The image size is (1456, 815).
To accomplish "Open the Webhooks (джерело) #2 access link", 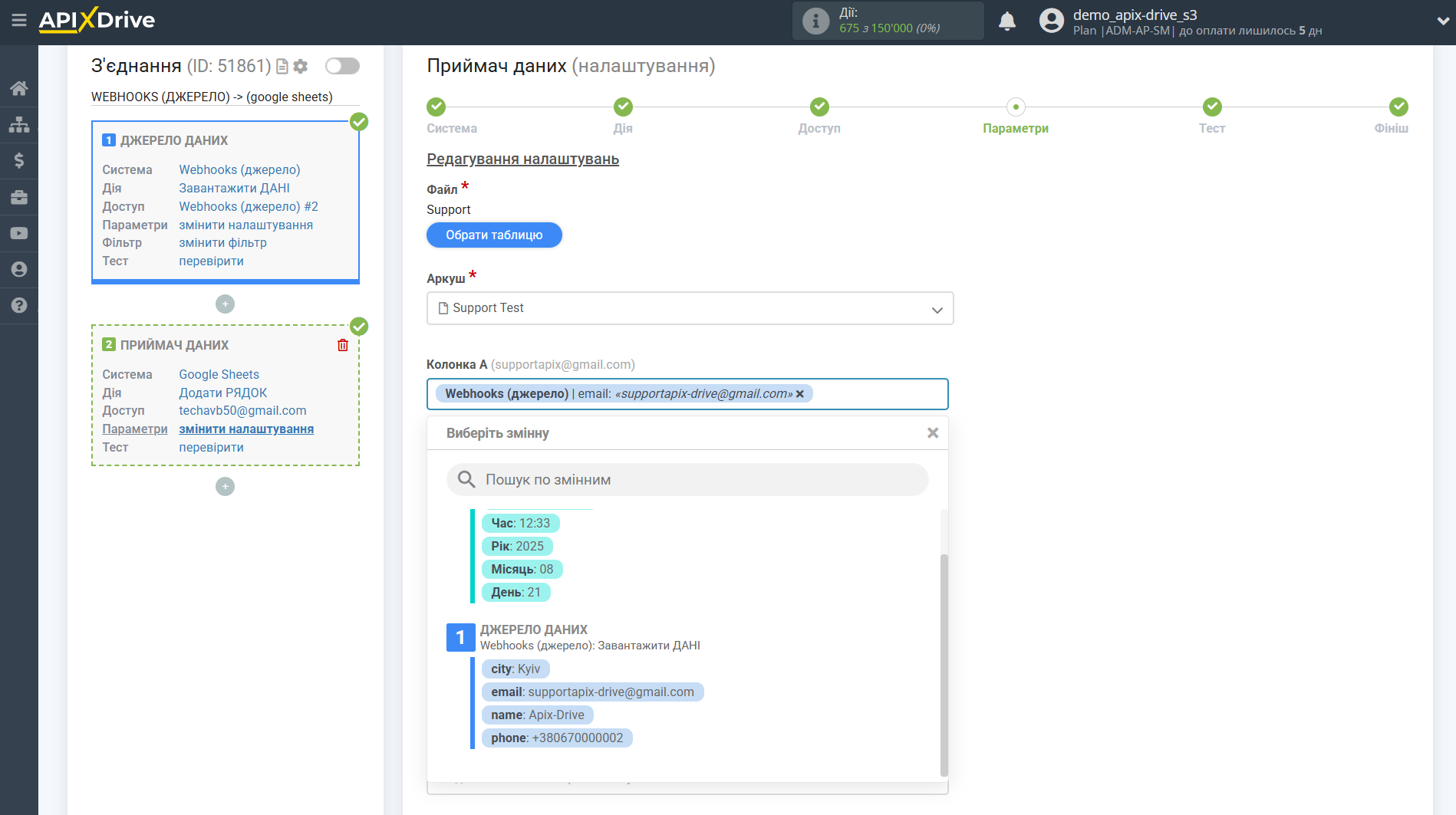I will point(249,207).
